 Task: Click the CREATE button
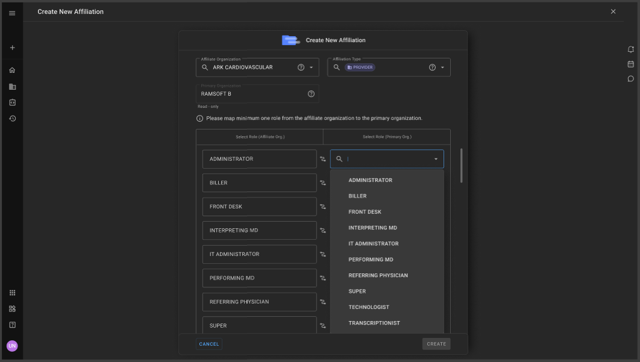[436, 344]
